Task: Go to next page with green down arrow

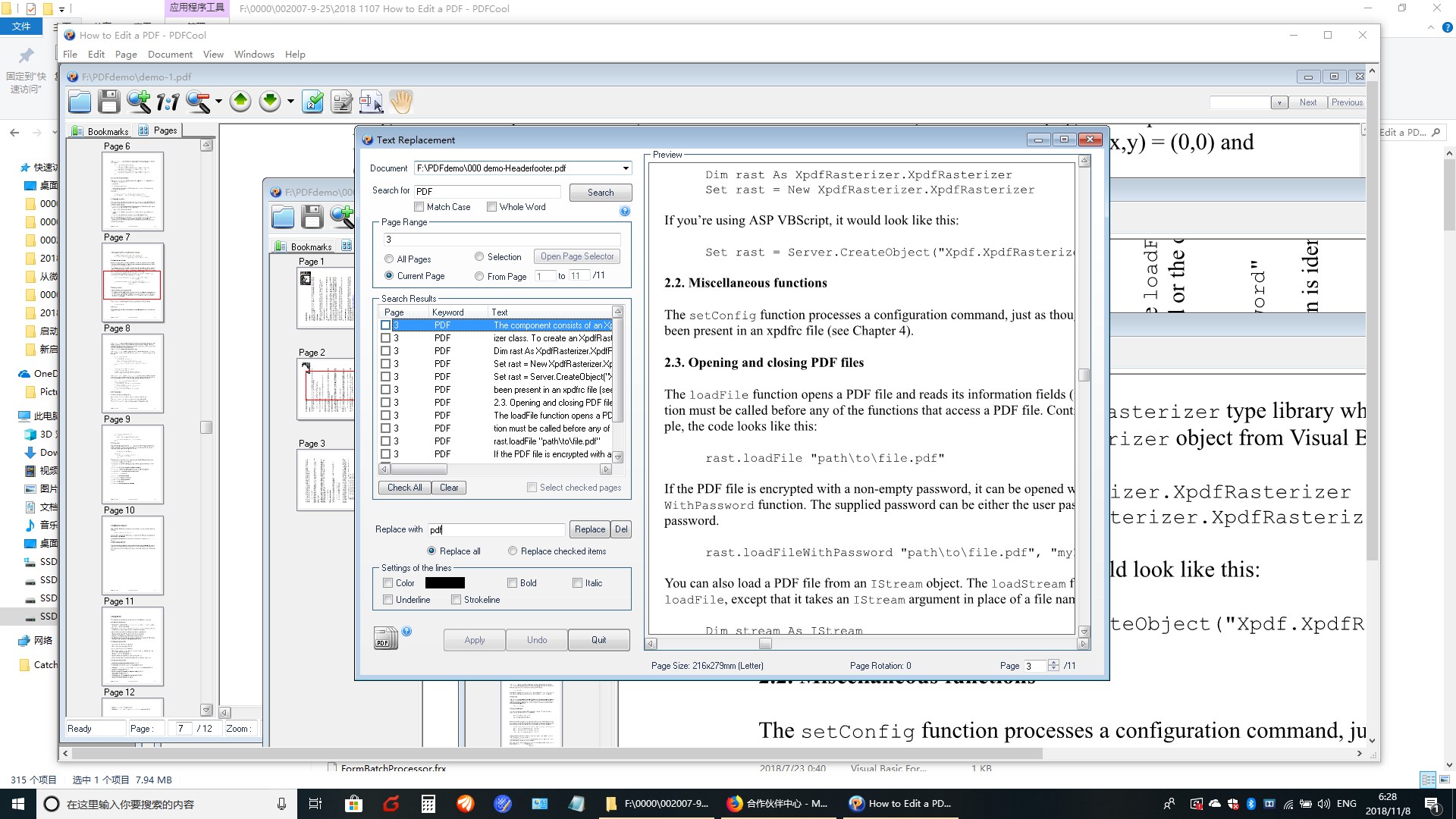Action: coord(270,102)
